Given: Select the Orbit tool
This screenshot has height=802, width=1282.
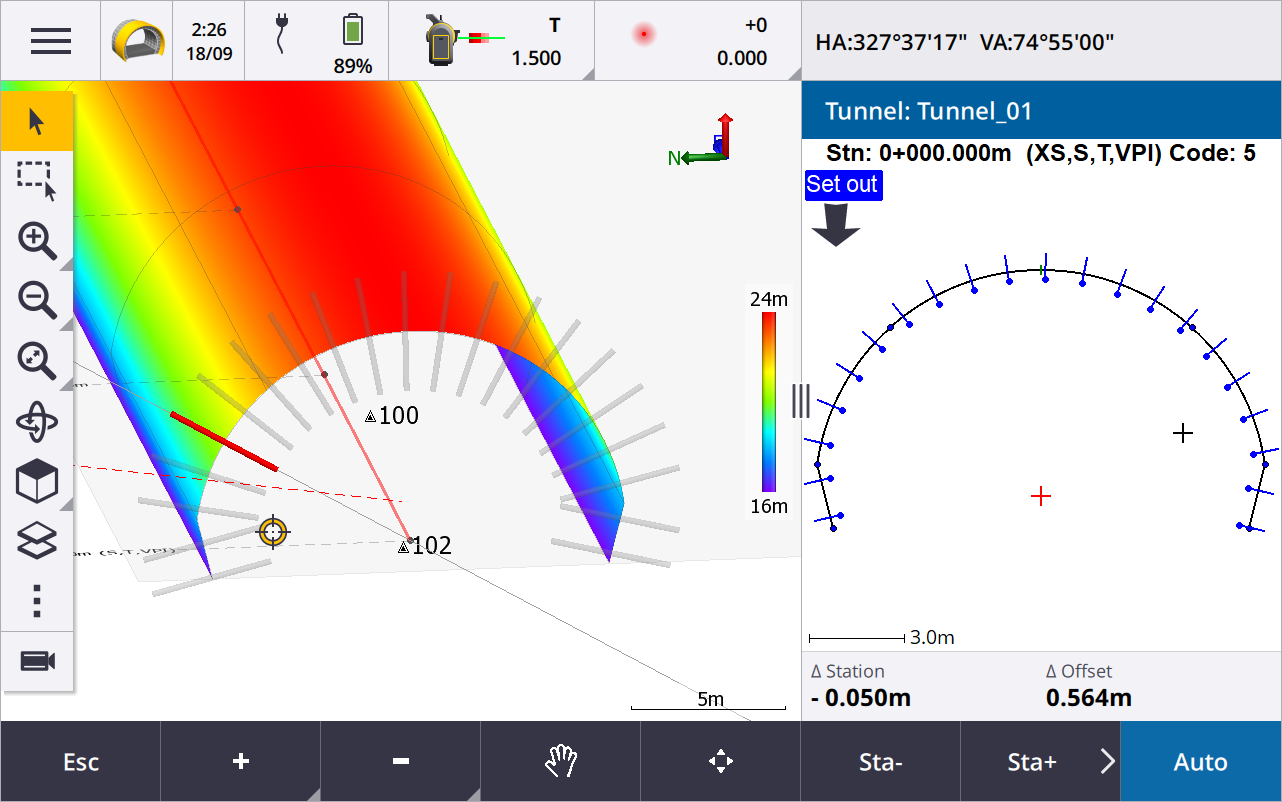Looking at the screenshot, I should click(37, 422).
